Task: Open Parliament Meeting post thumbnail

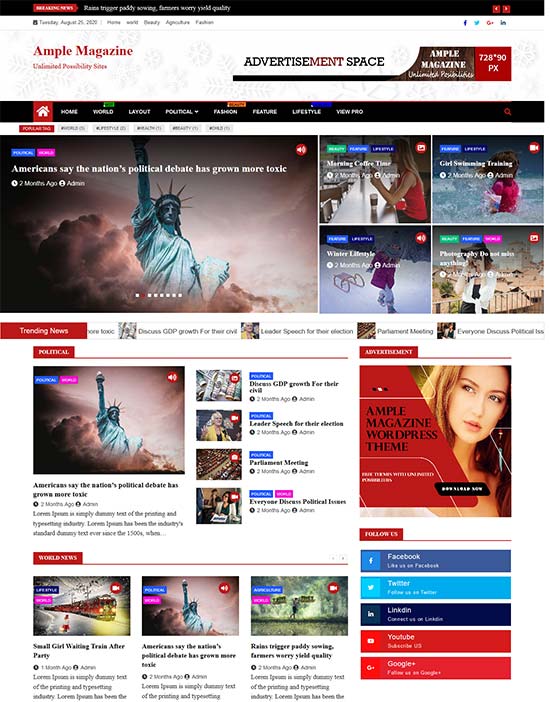Action: coord(219,464)
